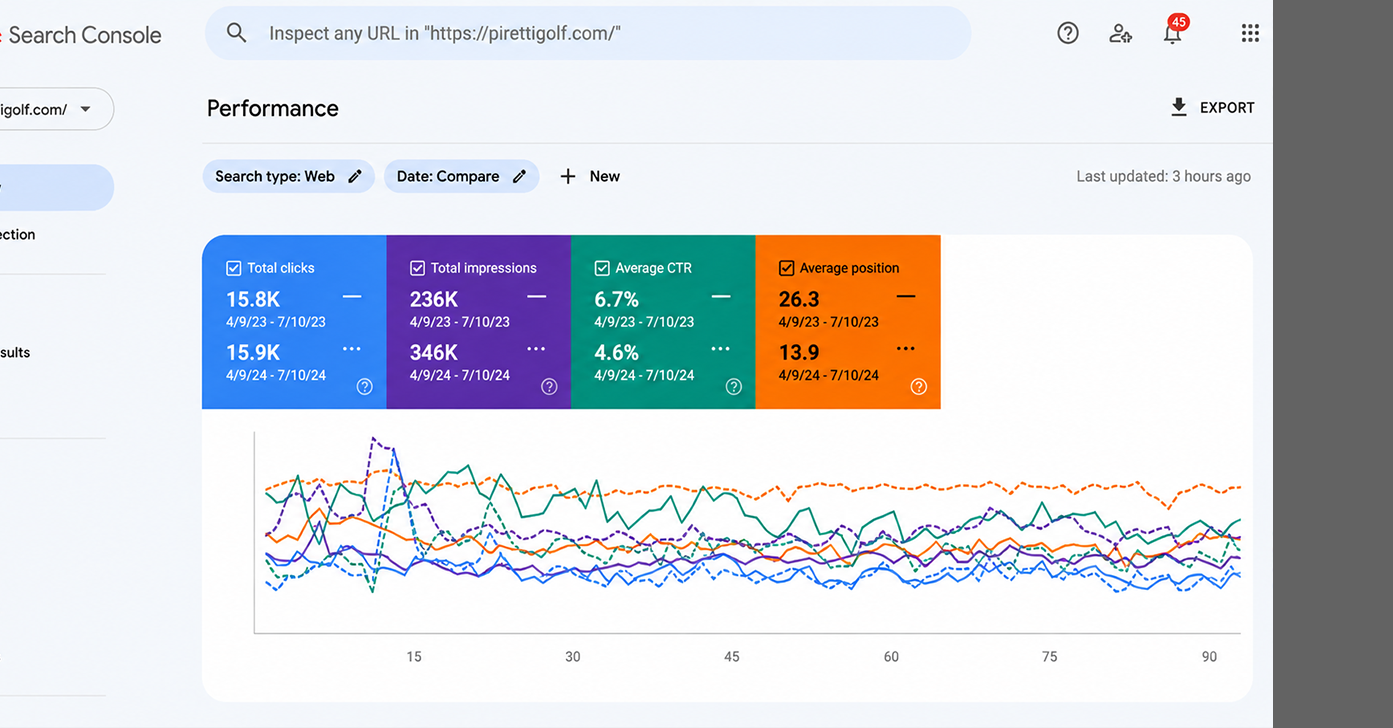Click the EXPORT button
The width and height of the screenshot is (1393, 728).
click(1212, 107)
